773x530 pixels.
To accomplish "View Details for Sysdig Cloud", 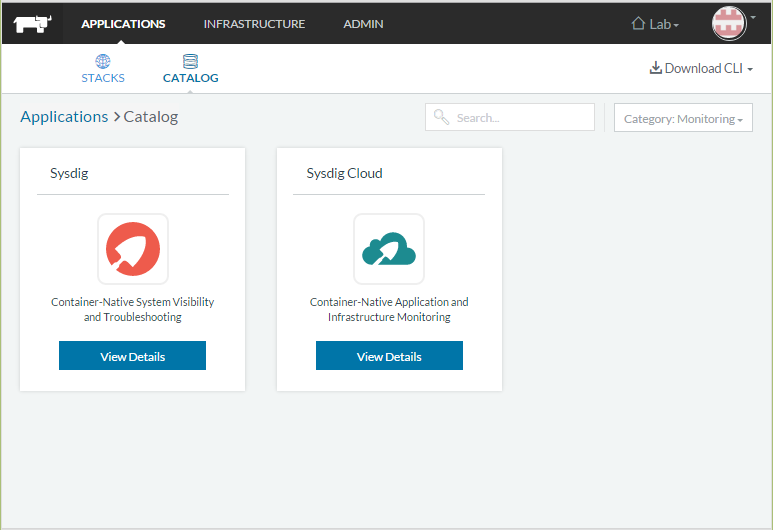I will click(x=389, y=356).
